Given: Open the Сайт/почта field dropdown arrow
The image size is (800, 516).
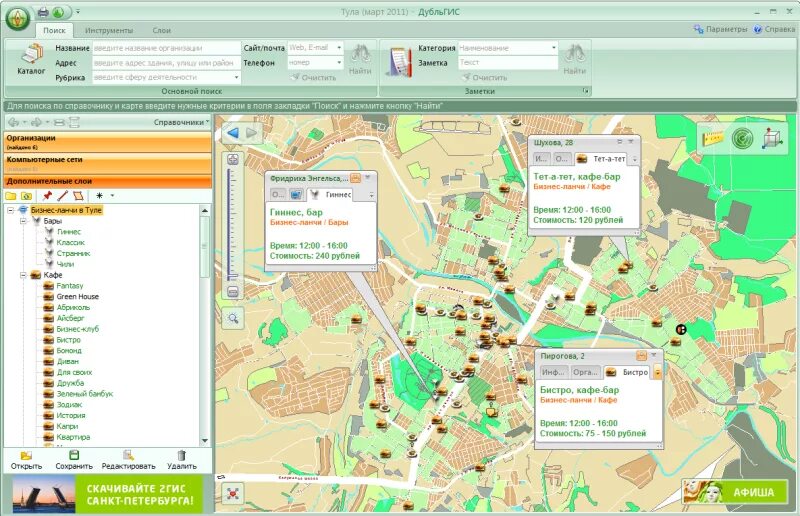Looking at the screenshot, I should click(x=339, y=47).
